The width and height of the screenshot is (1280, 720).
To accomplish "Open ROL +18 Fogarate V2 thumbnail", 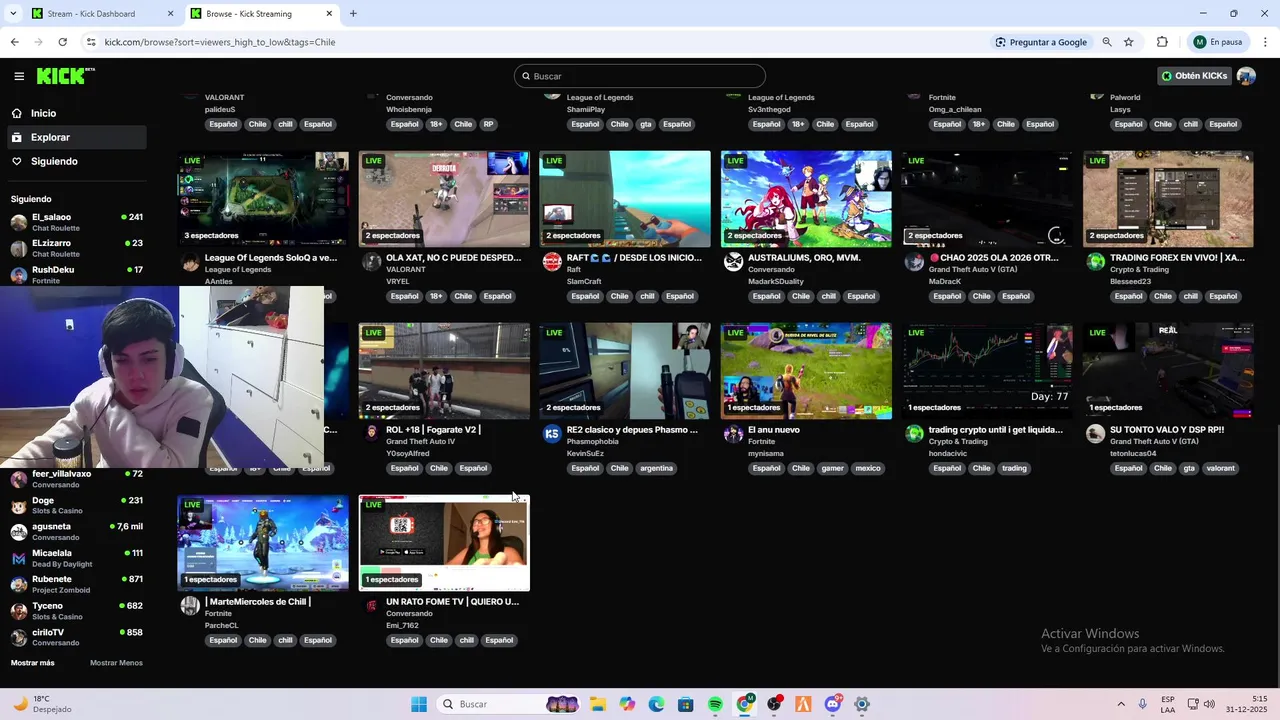I will point(444,371).
